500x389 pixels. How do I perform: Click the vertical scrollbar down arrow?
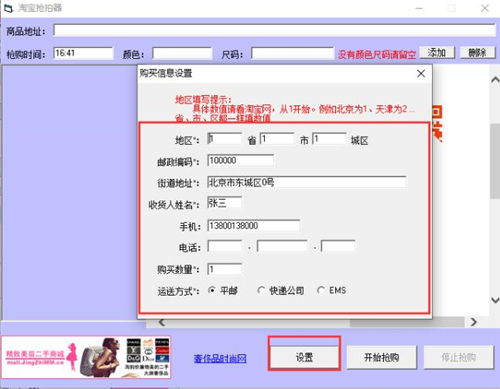(495, 300)
